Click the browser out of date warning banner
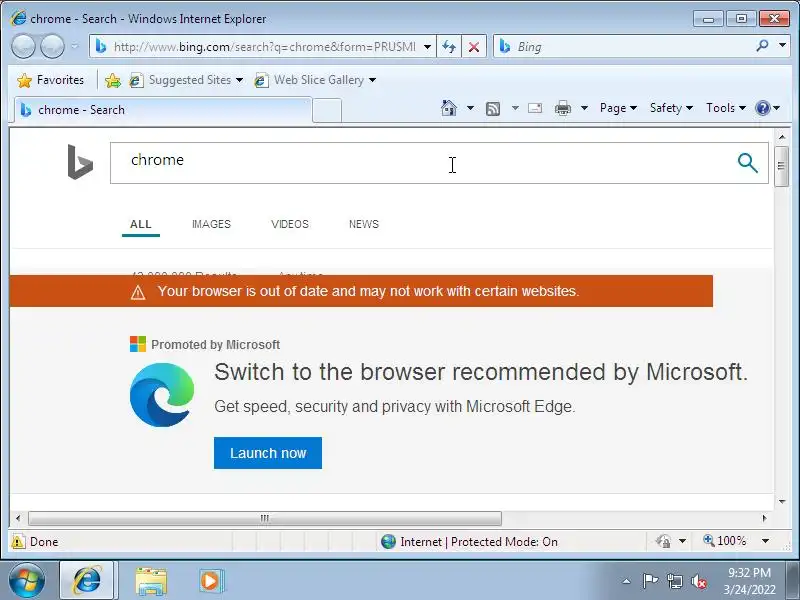Image resolution: width=800 pixels, height=600 pixels. coord(361,291)
